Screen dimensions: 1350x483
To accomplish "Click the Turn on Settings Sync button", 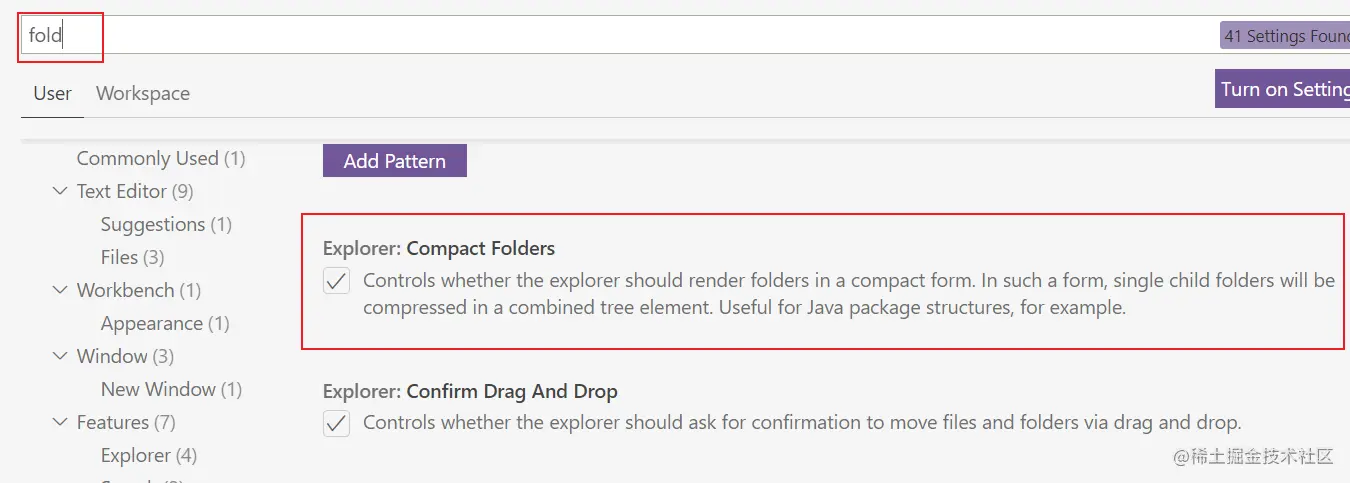I will pos(1284,89).
